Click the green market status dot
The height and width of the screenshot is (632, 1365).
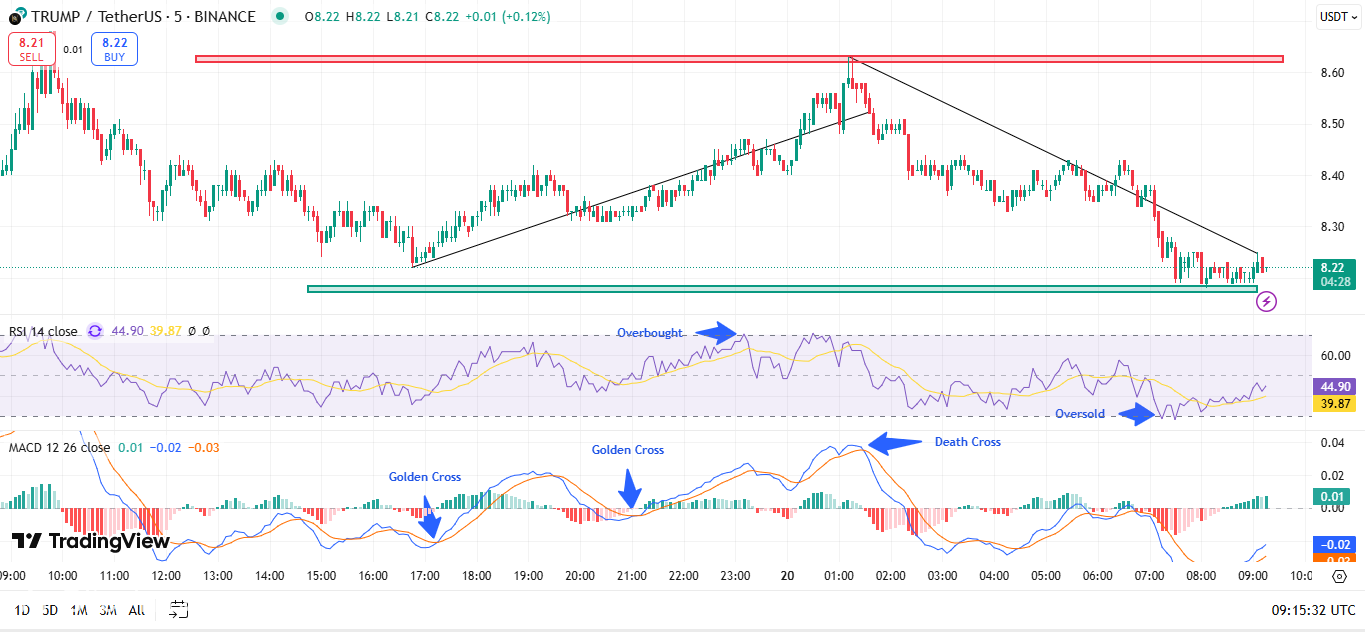279,16
